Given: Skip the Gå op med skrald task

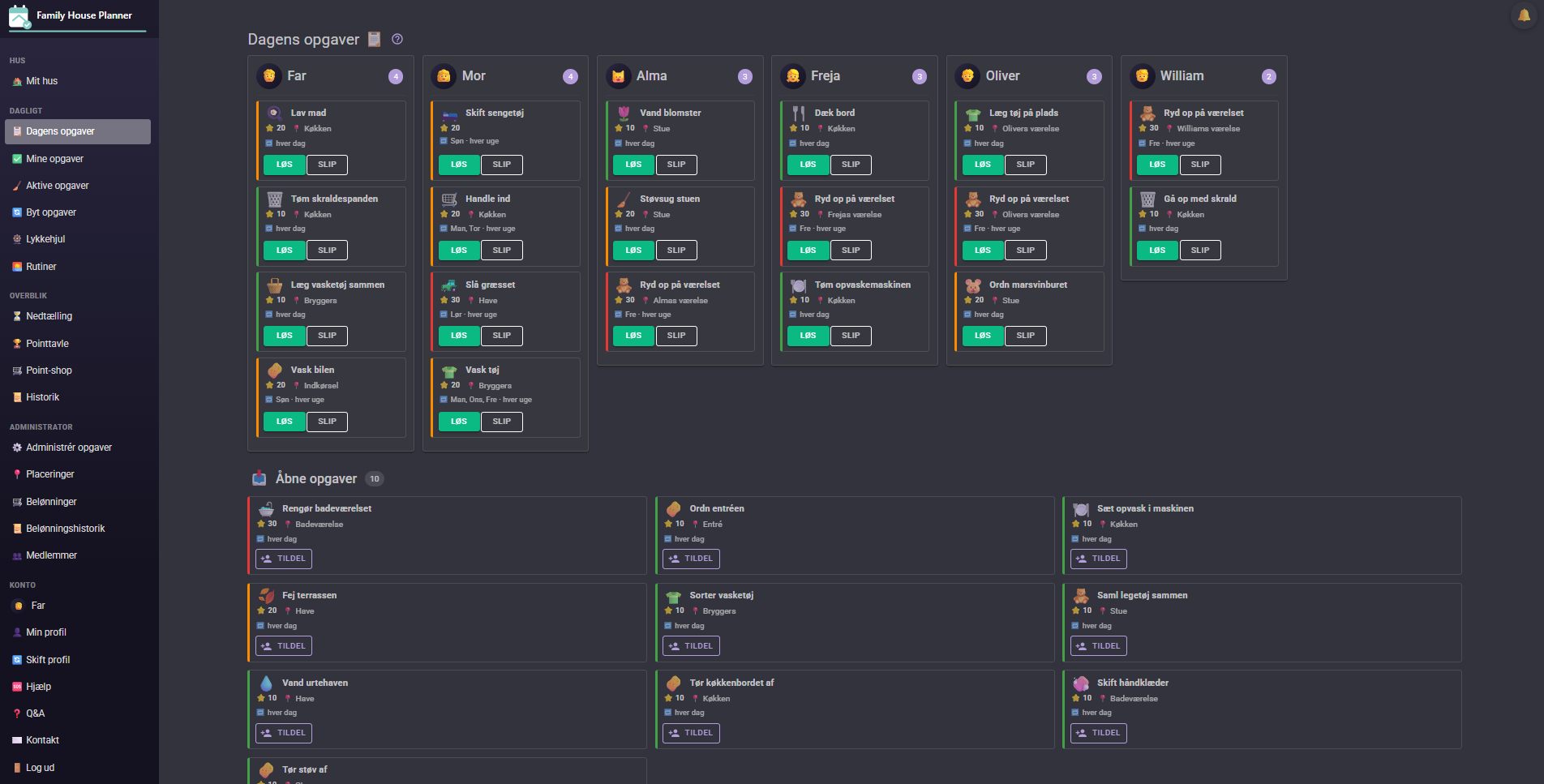Looking at the screenshot, I should pyautogui.click(x=1200, y=251).
